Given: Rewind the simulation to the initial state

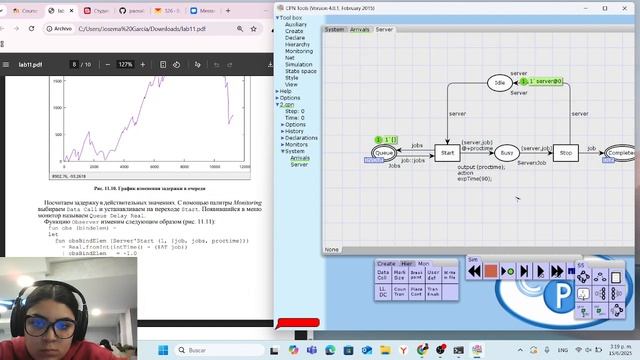Looking at the screenshot, I should pos(474,271).
